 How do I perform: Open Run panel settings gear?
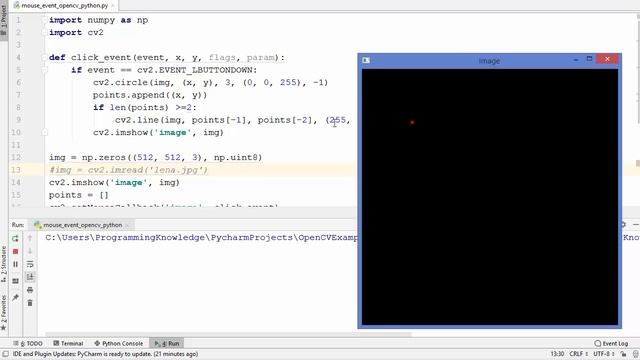(x=623, y=224)
